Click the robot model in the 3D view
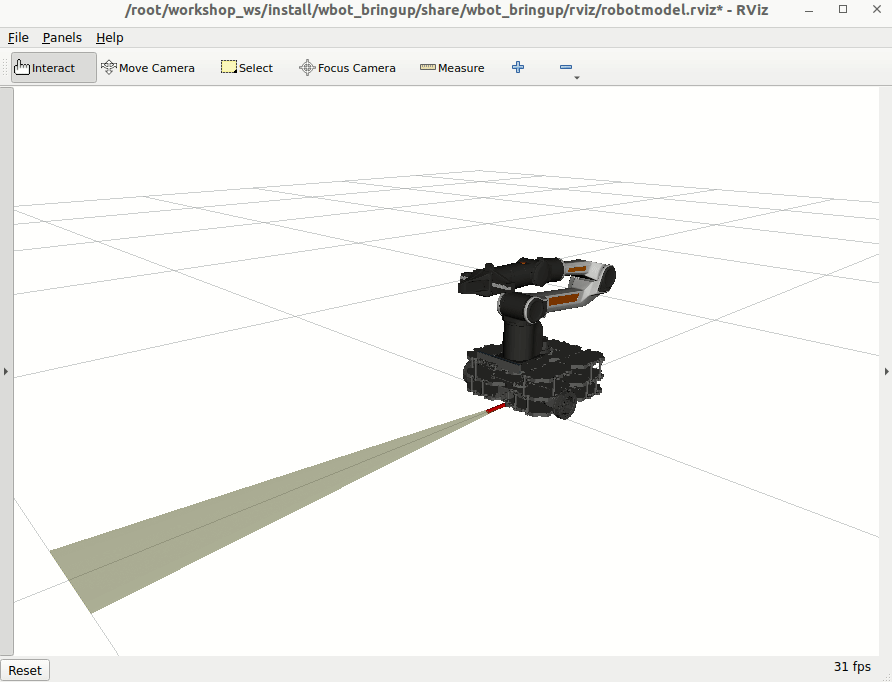This screenshot has height=682, width=892. pos(535,340)
